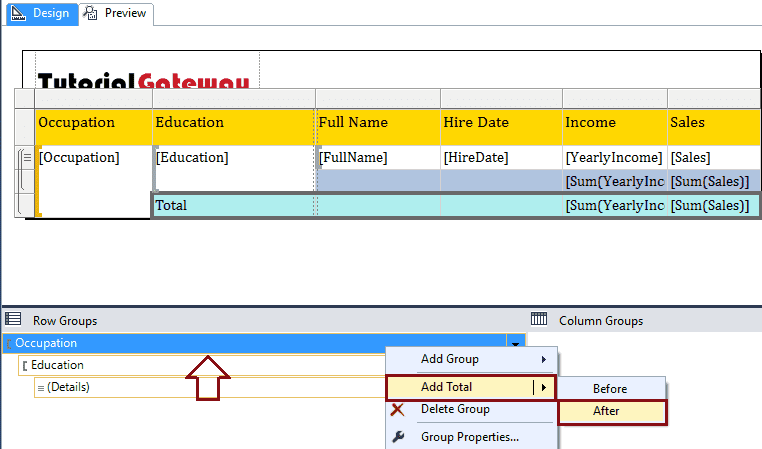The width and height of the screenshot is (762, 449).
Task: Click the Sales header cell
Action: pyautogui.click(x=714, y=127)
